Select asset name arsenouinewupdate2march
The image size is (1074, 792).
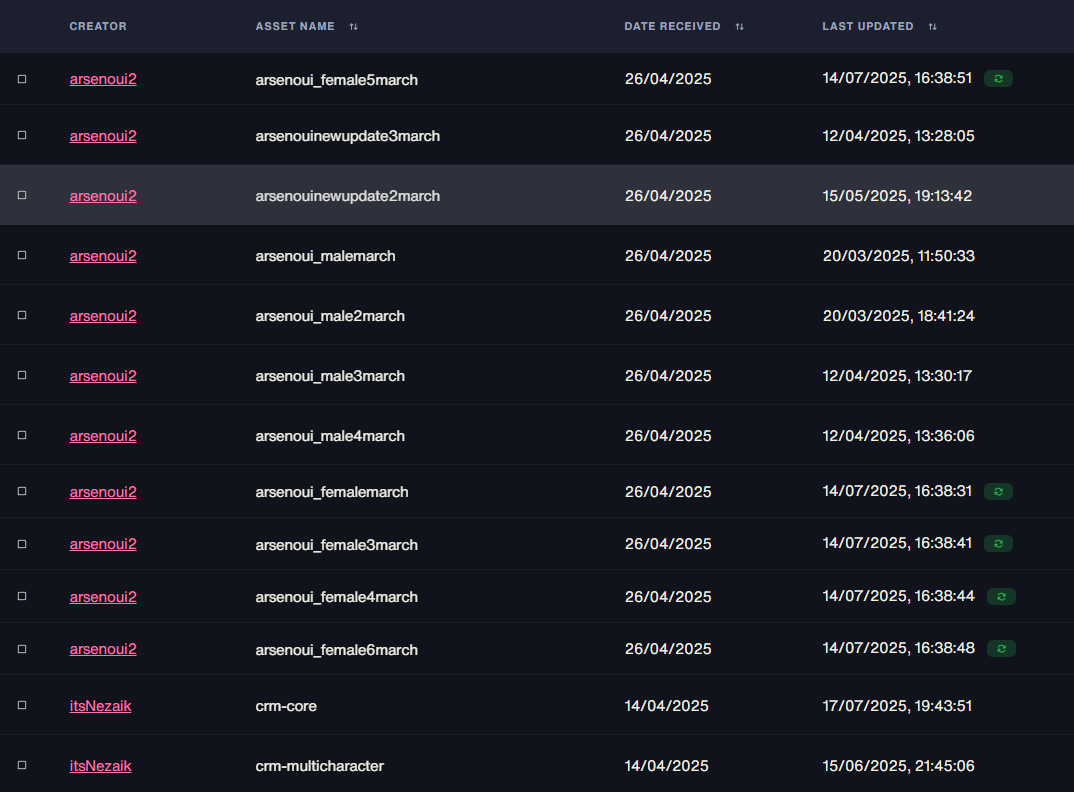[347, 196]
